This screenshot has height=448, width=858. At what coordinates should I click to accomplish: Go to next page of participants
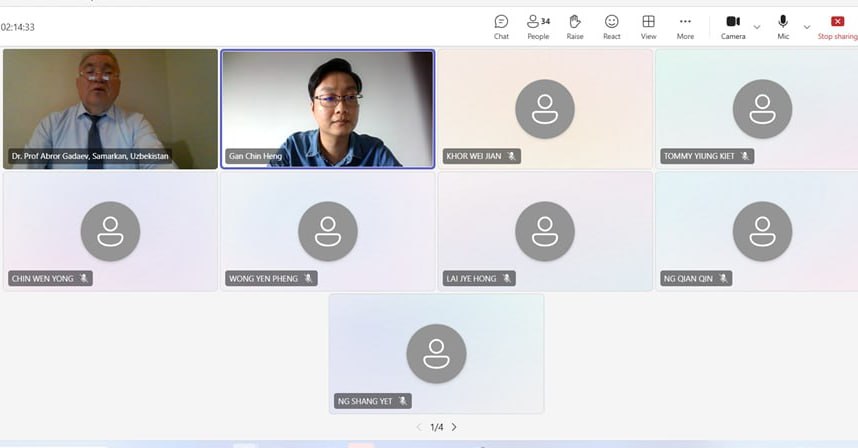click(x=454, y=427)
